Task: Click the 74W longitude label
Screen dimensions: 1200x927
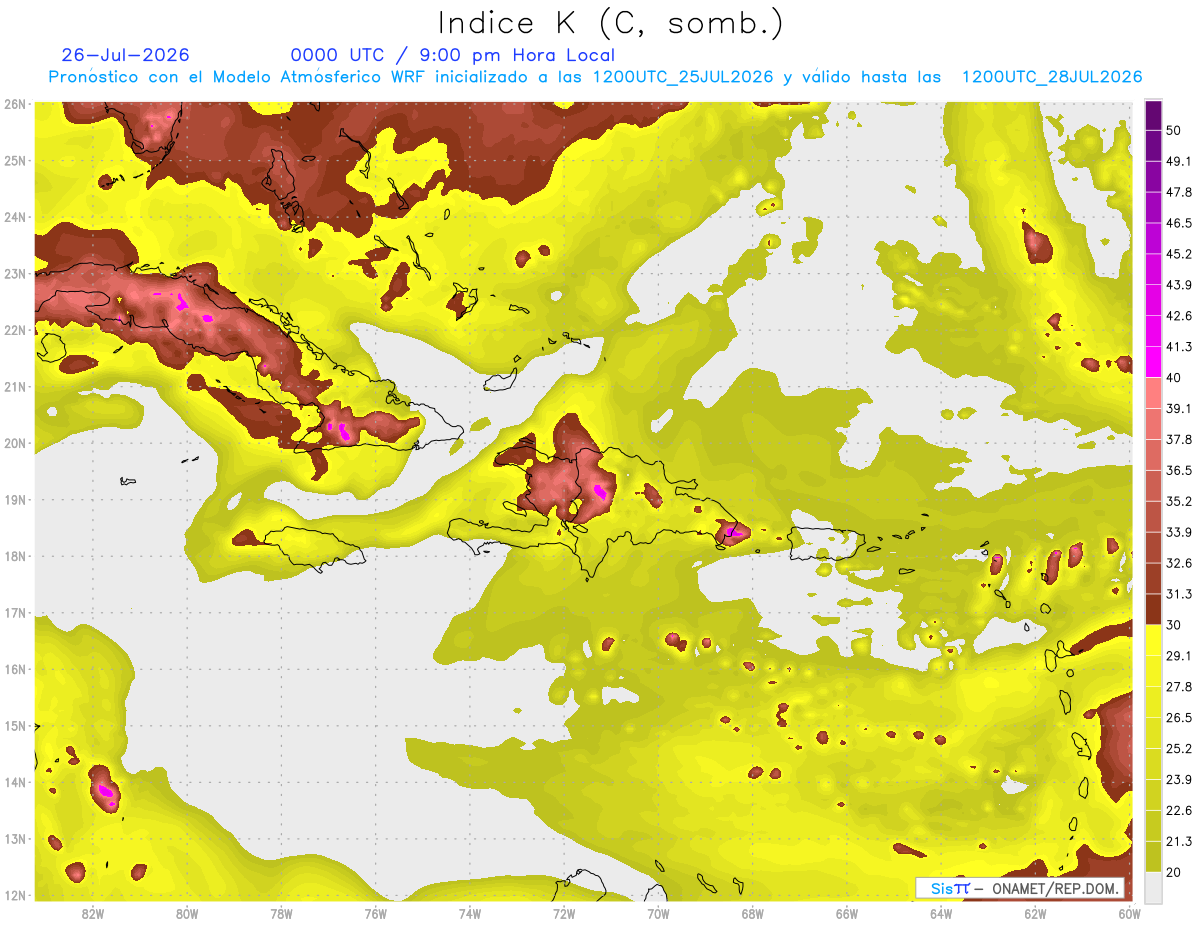Action: (x=469, y=913)
